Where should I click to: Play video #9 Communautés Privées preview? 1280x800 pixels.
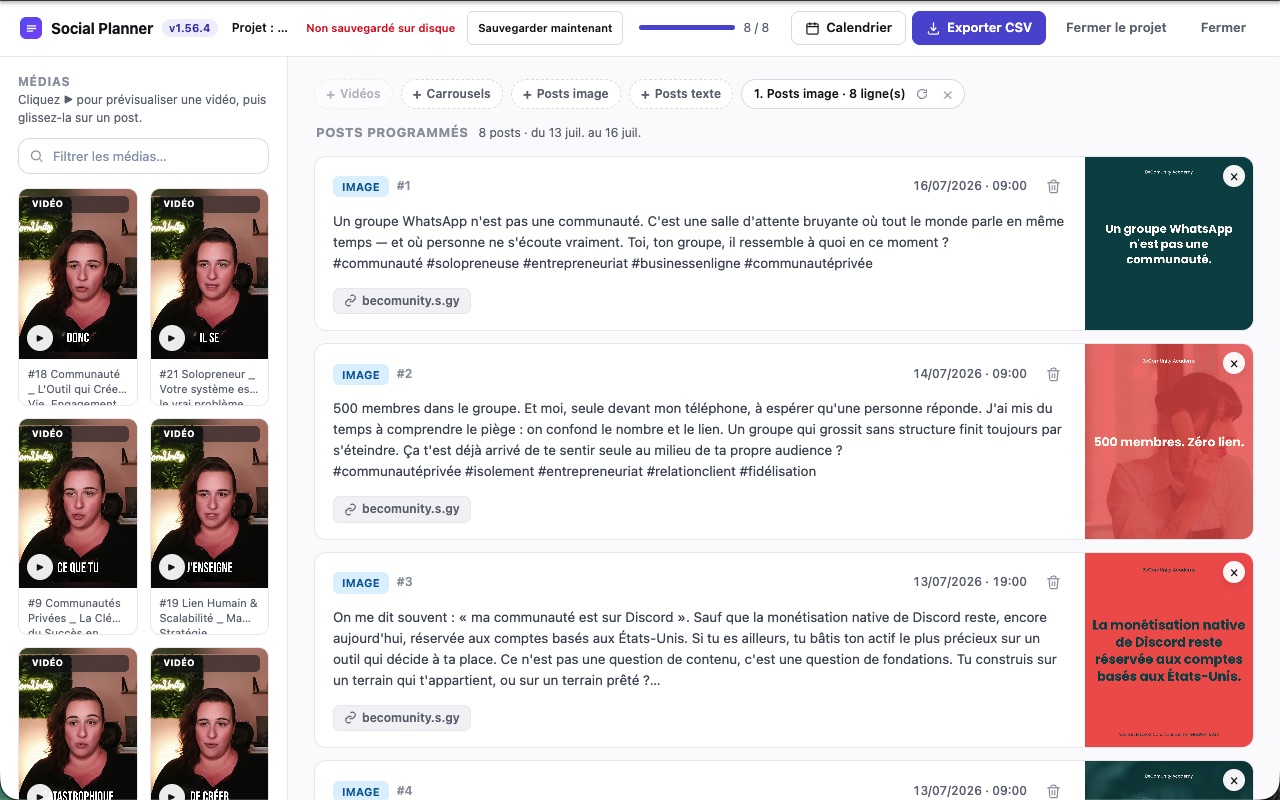[x=40, y=567]
